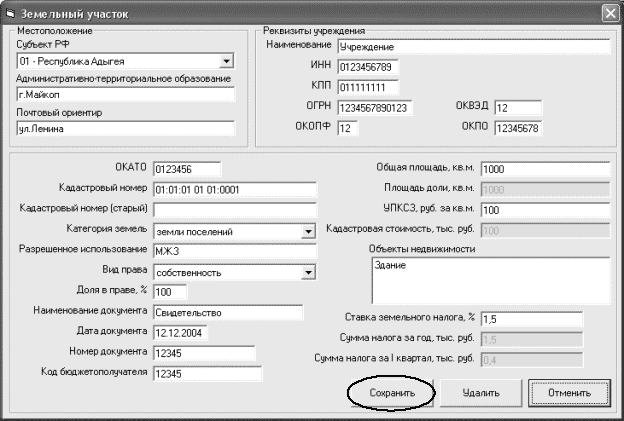
Task: Click the Отменить button
Action: click(568, 394)
